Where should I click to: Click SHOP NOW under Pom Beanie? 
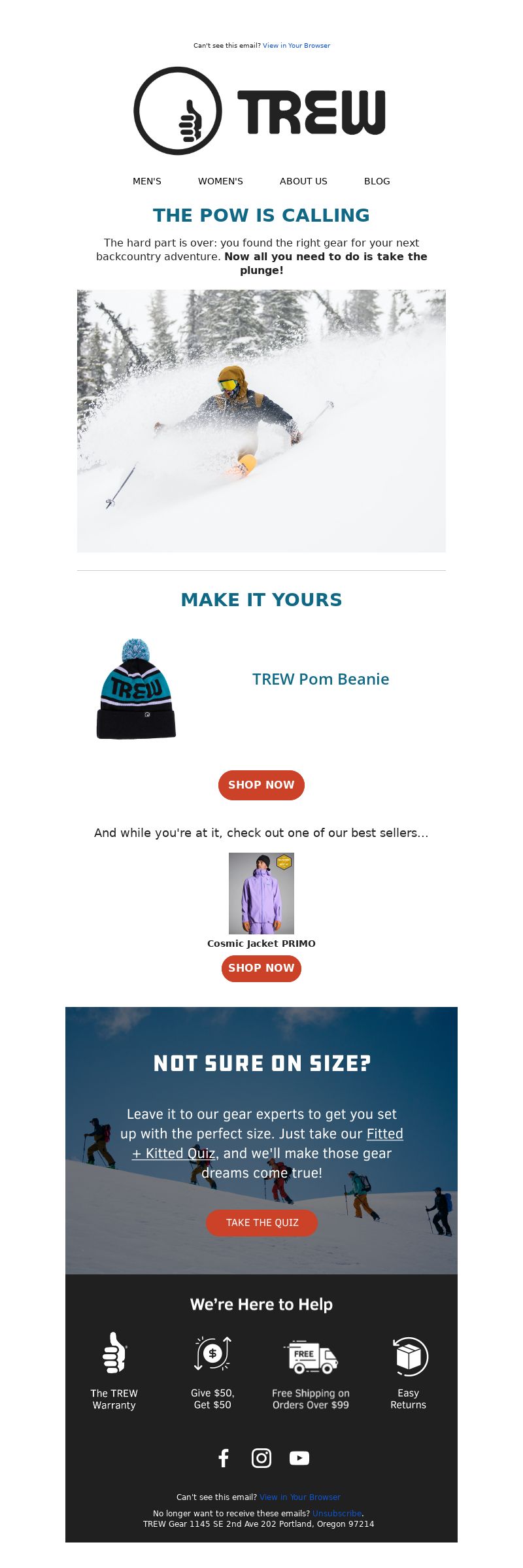[x=261, y=785]
